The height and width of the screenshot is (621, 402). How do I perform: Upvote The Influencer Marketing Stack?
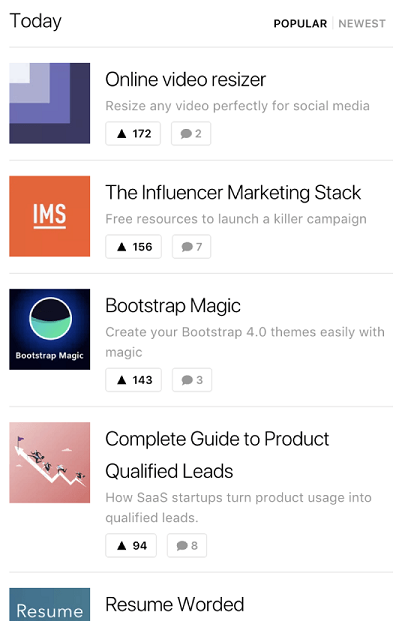tap(133, 246)
